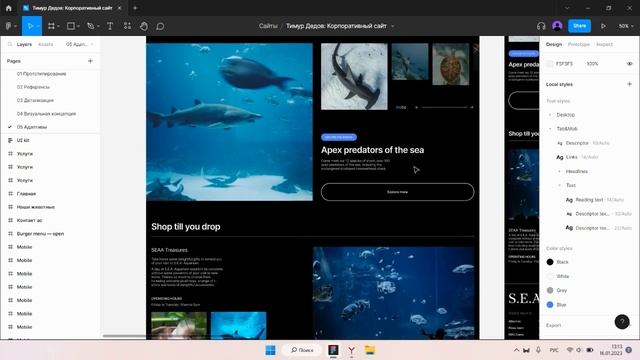Expand the Headlines styles group
This screenshot has height=360, width=640.
pyautogui.click(x=559, y=171)
